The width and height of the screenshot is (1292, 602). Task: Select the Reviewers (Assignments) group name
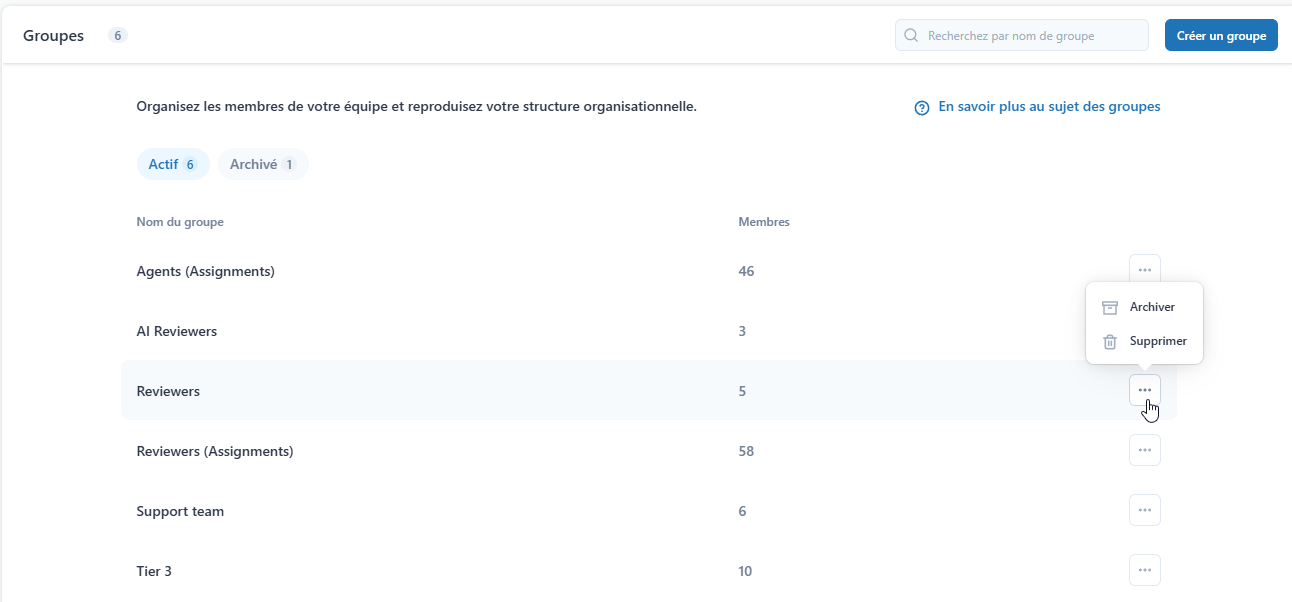pyautogui.click(x=215, y=451)
